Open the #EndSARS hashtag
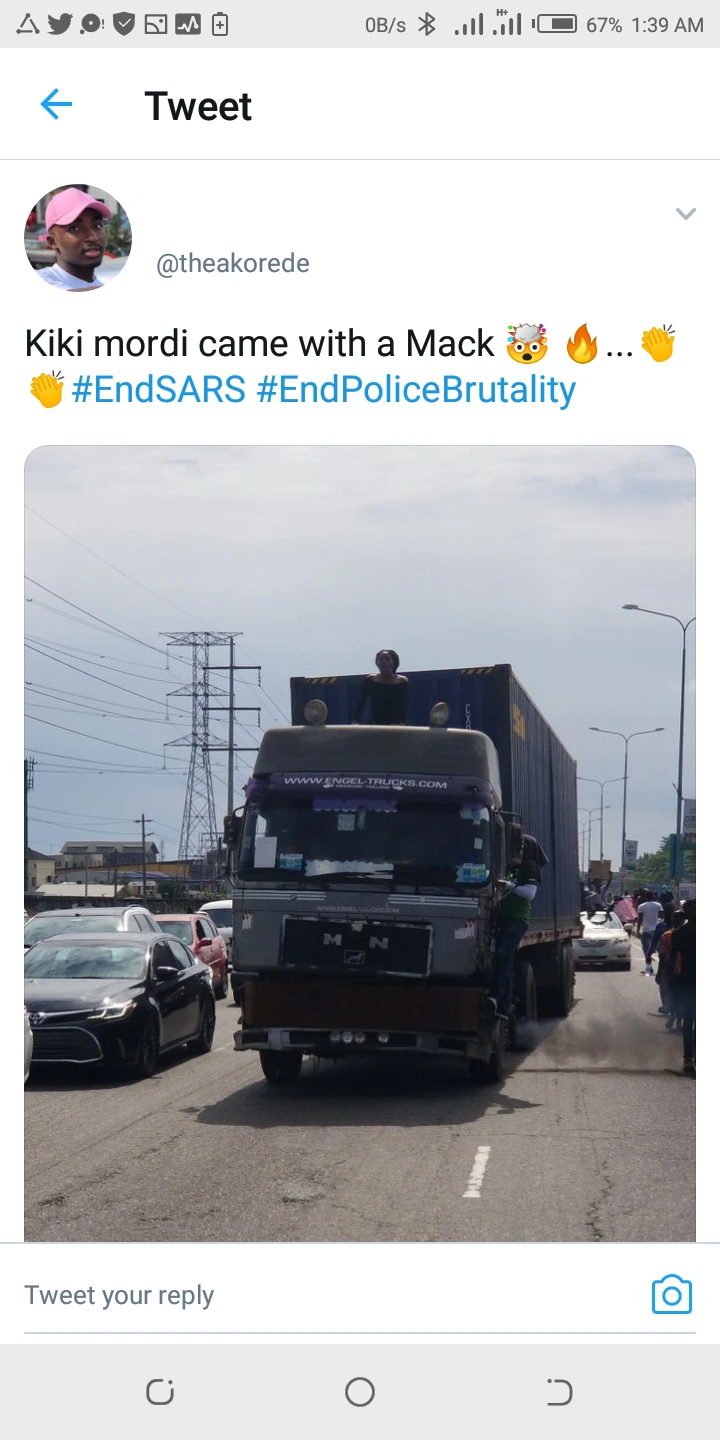 158,389
